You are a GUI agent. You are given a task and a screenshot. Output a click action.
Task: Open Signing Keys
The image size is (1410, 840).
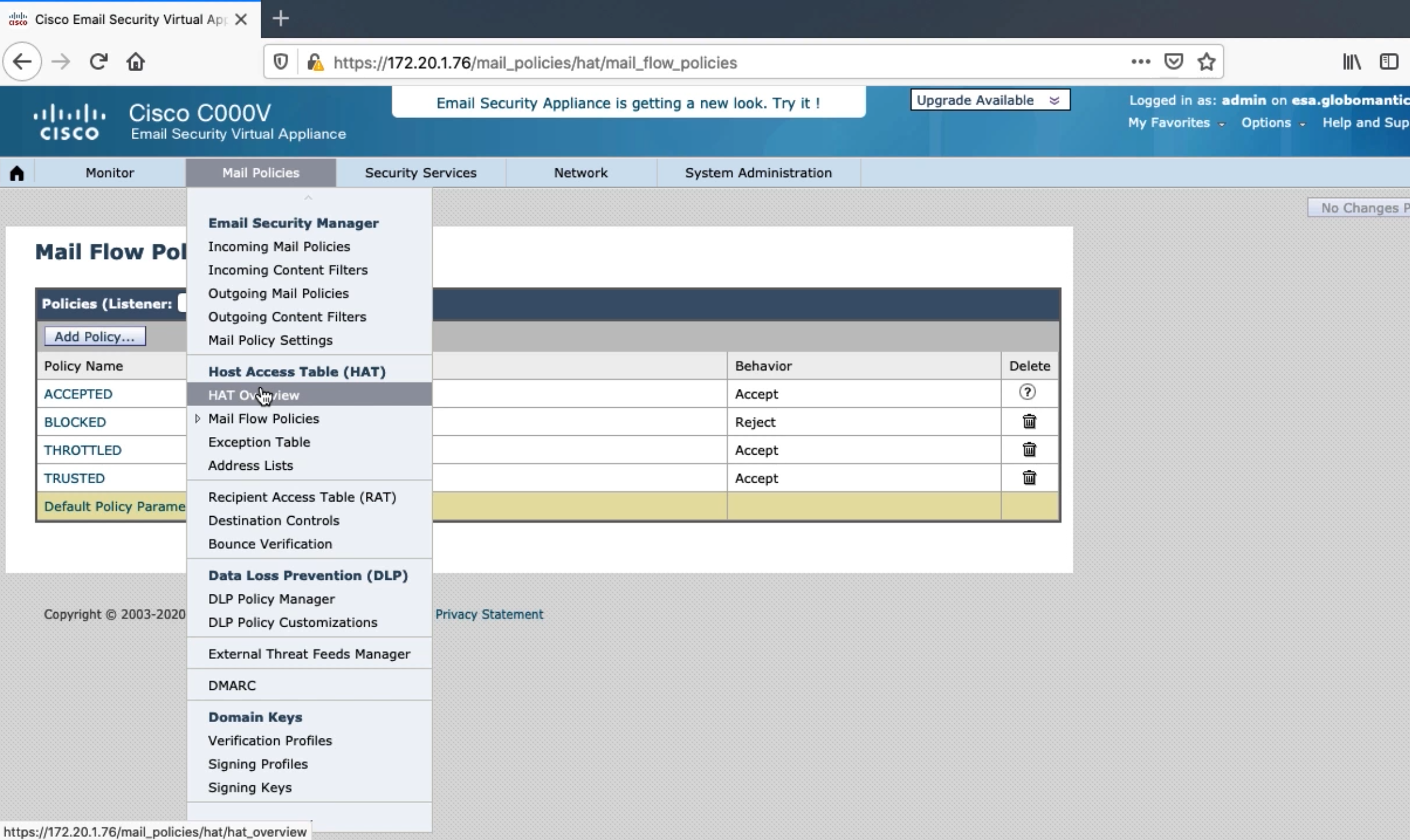pos(250,788)
